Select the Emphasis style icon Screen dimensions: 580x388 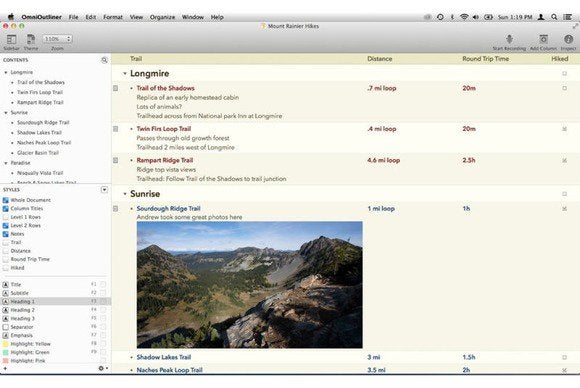pos(6,335)
